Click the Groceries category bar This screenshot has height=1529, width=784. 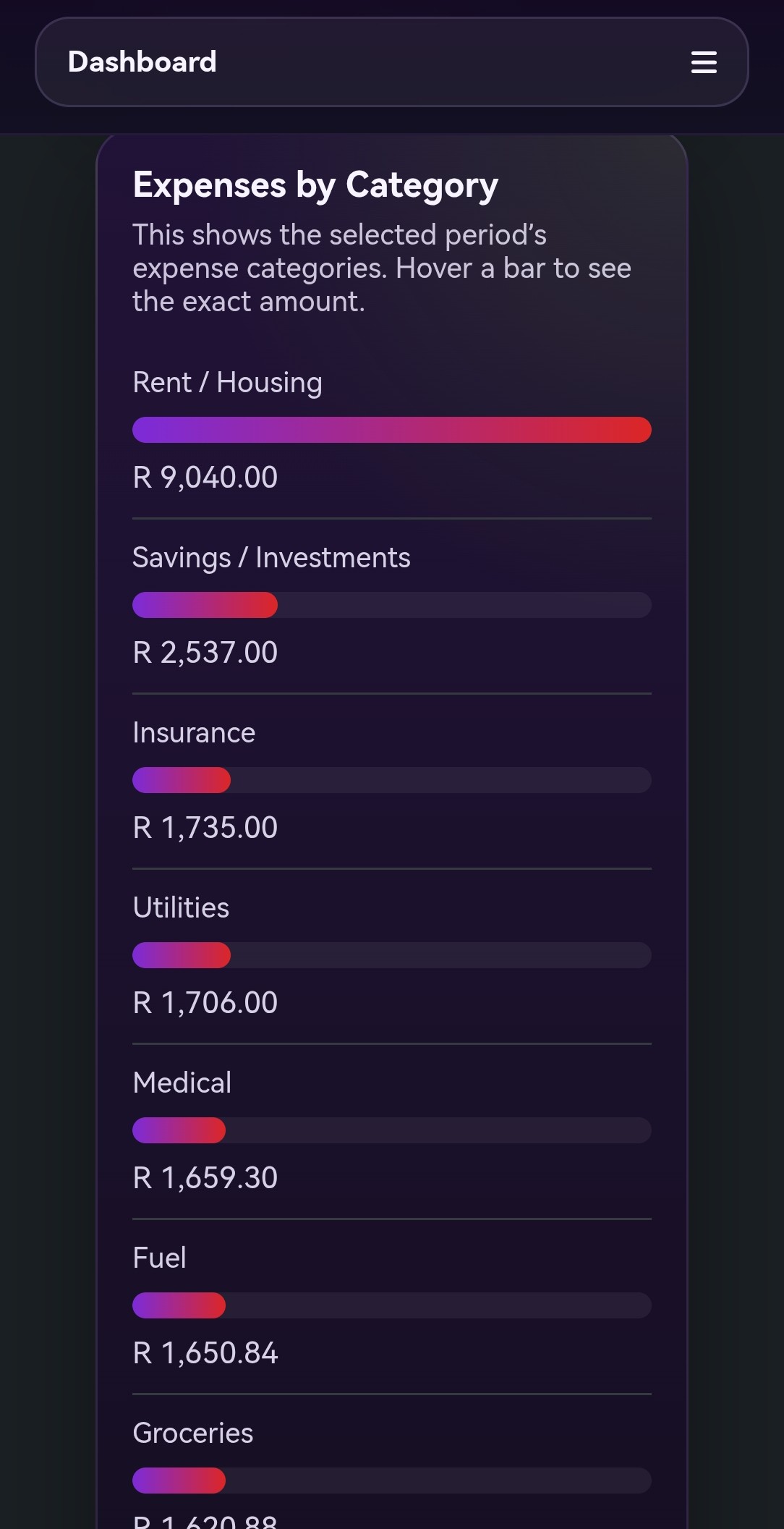[391, 1481]
